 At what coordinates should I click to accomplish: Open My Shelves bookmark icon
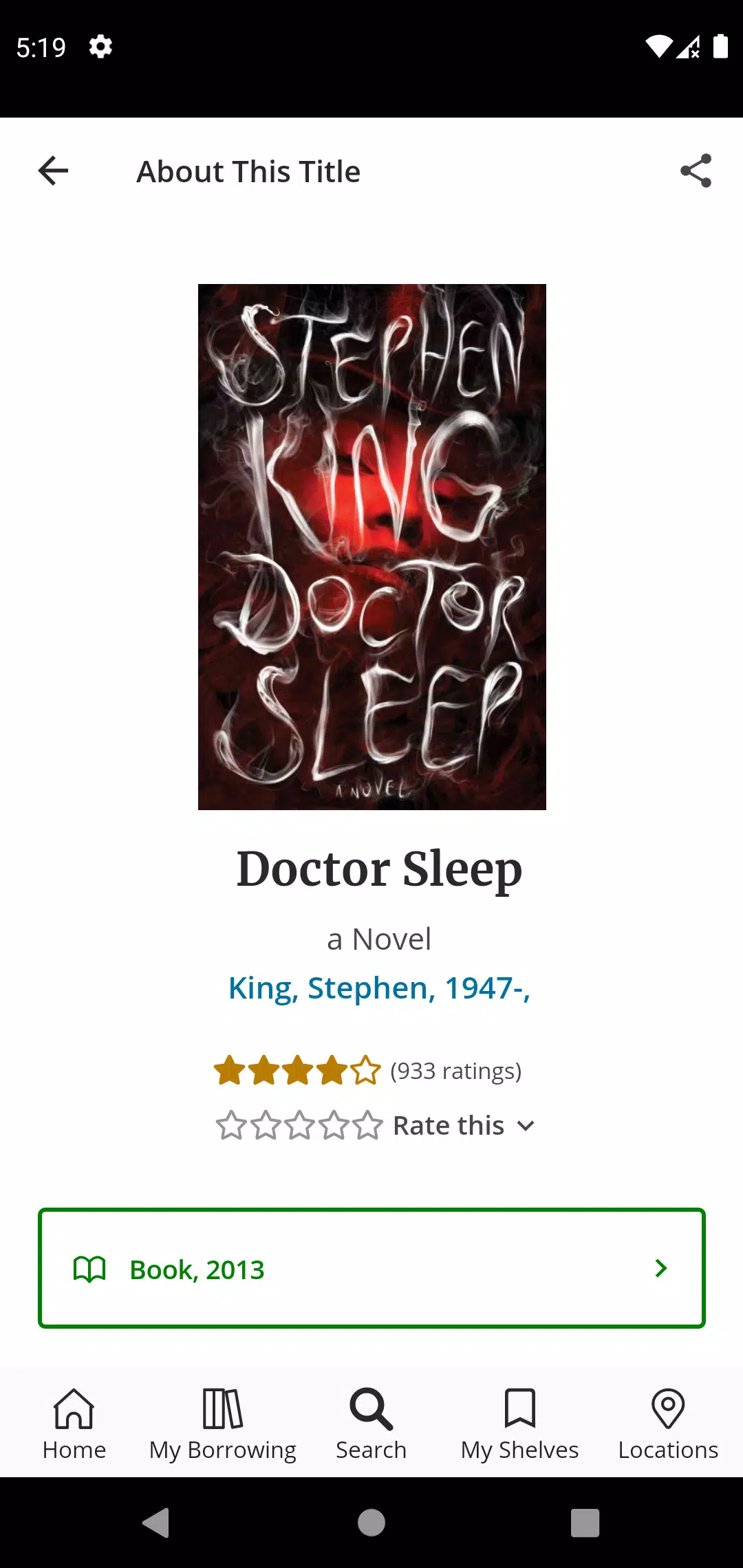[520, 1408]
